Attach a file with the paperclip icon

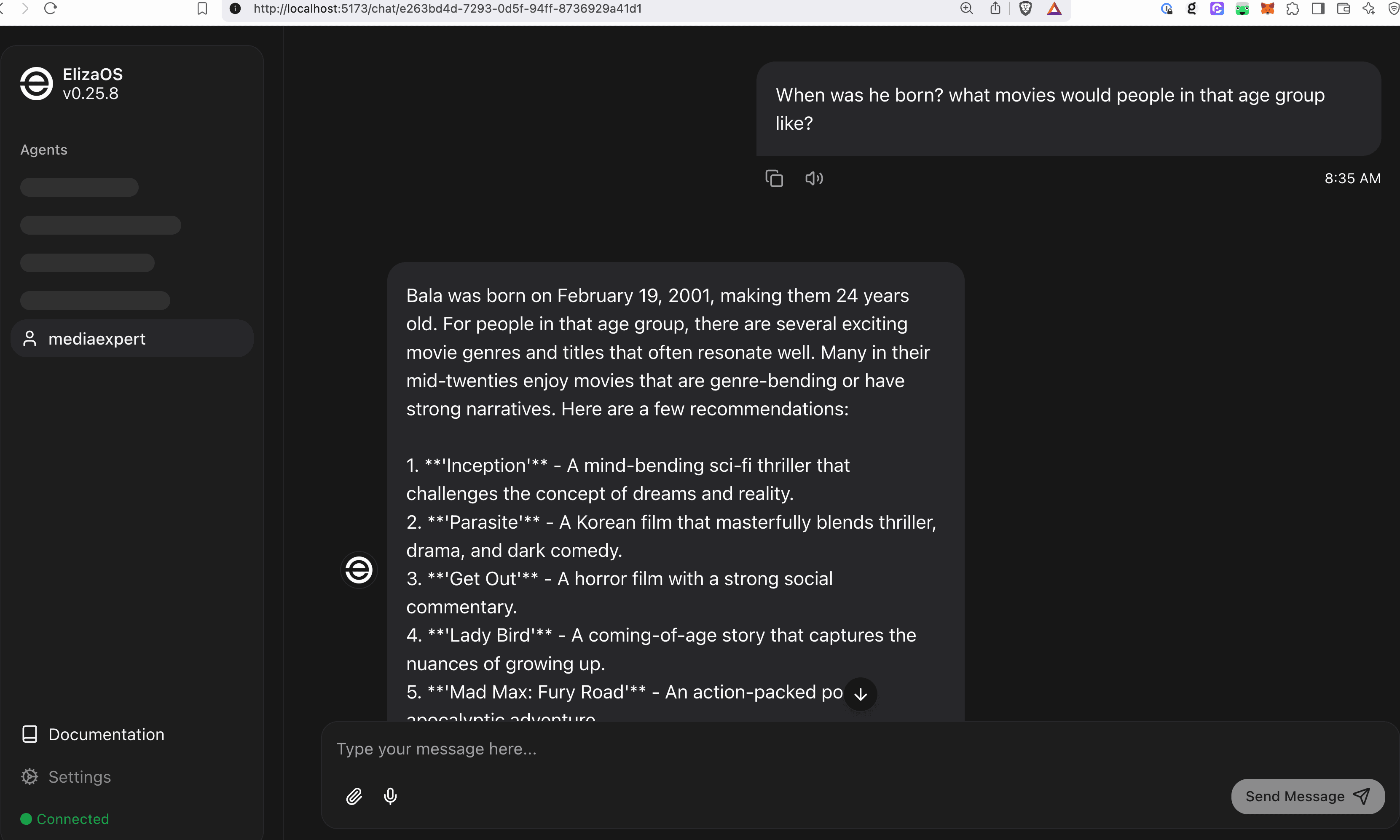pos(354,797)
